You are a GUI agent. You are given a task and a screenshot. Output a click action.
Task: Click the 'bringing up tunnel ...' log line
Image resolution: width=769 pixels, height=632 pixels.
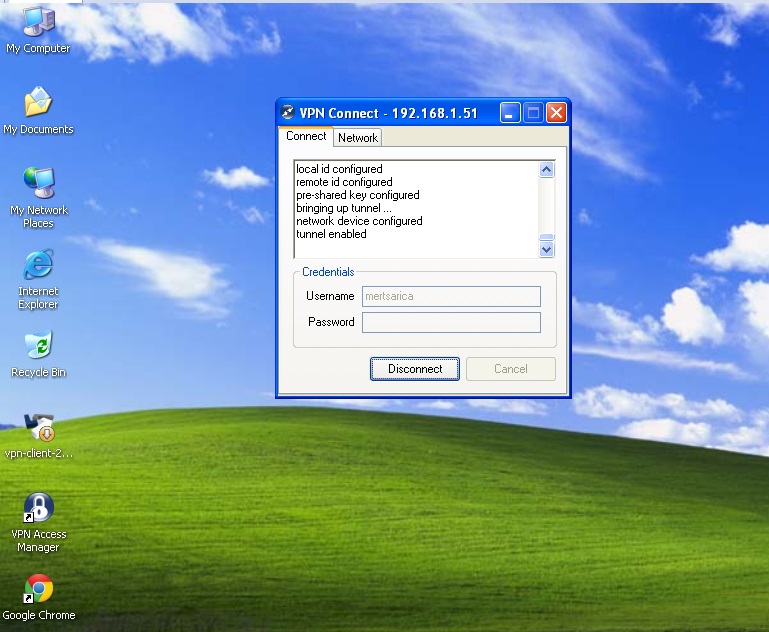click(x=343, y=208)
